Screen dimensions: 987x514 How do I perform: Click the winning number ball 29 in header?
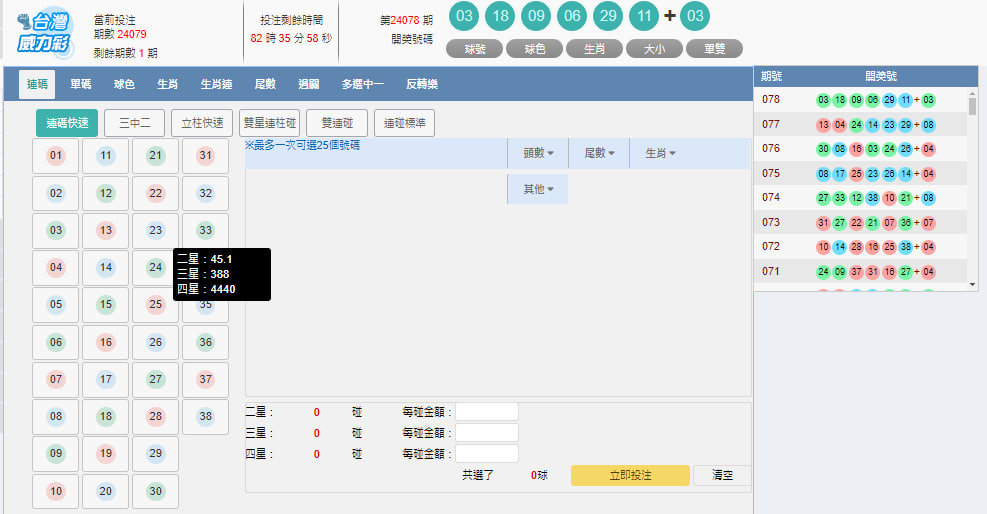click(x=607, y=16)
